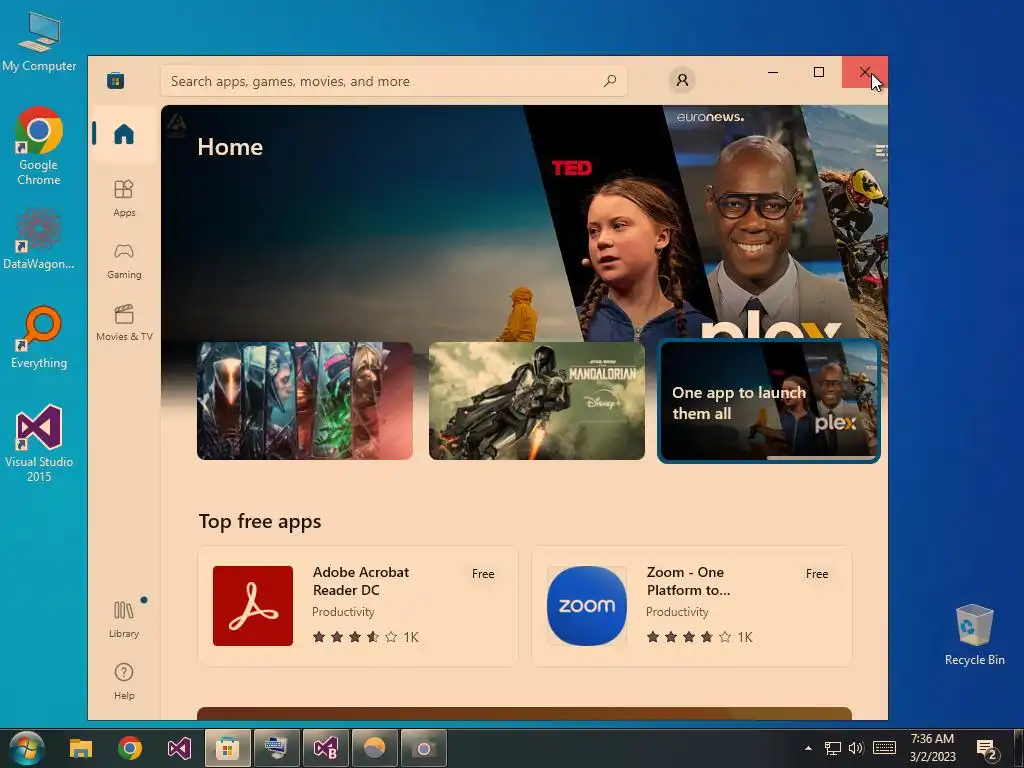Open The Mandalorian Disney+ featured thumbnail
Viewport: 1024px width, 768px height.
(x=537, y=400)
